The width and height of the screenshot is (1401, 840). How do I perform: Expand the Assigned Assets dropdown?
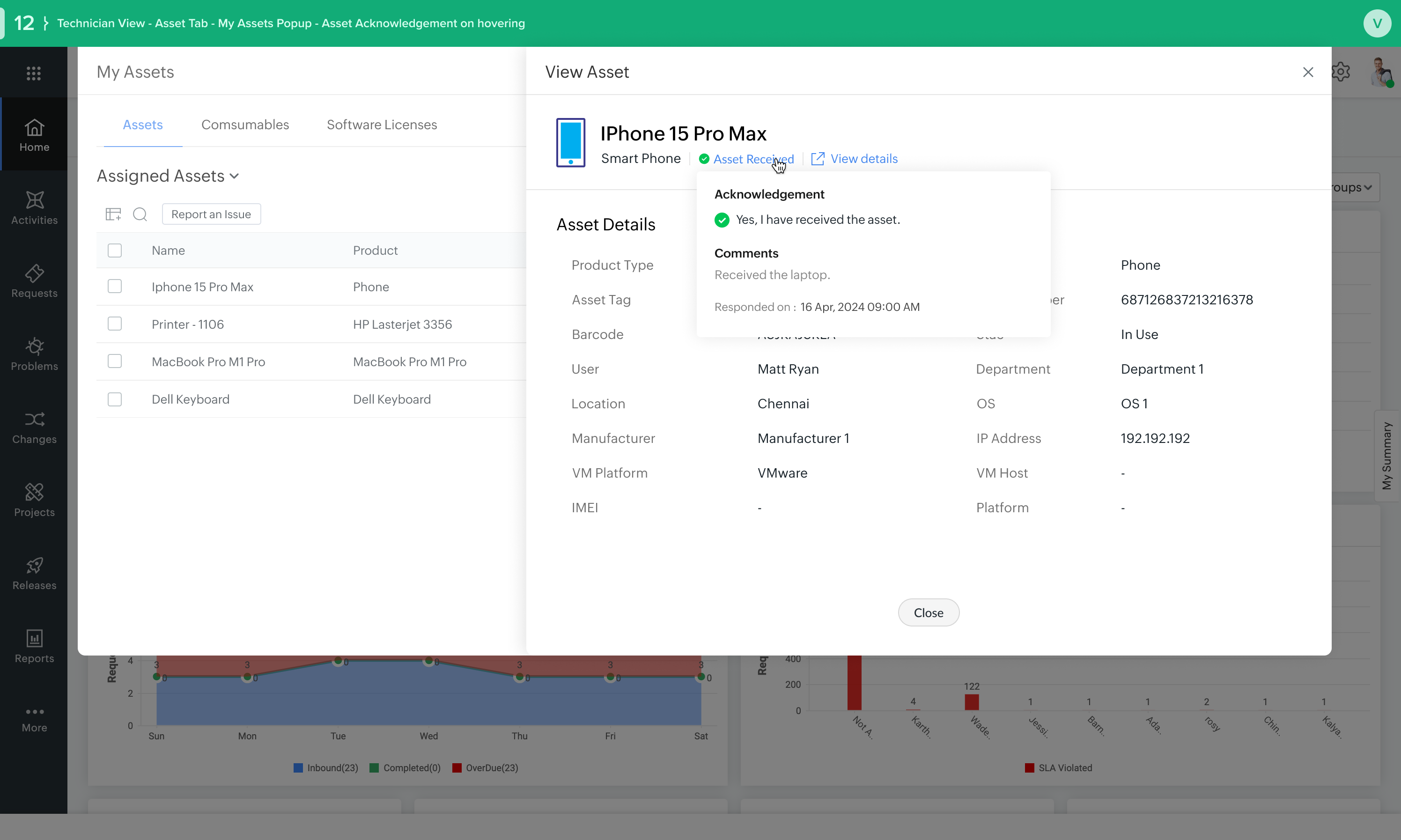[x=168, y=176]
